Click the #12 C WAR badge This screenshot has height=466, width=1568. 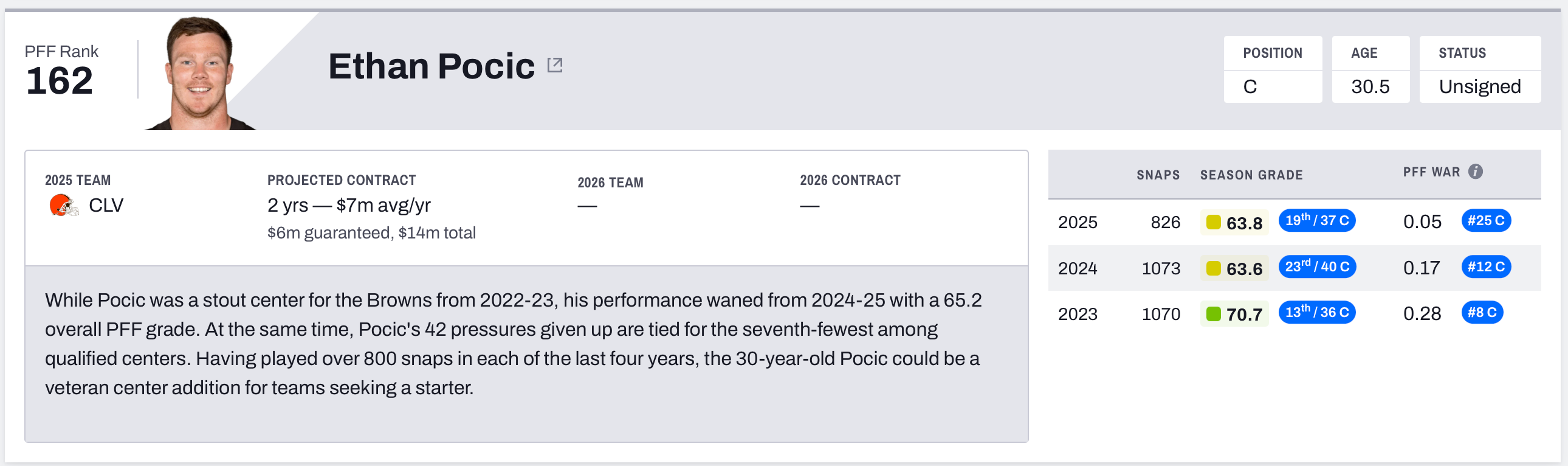point(1485,267)
